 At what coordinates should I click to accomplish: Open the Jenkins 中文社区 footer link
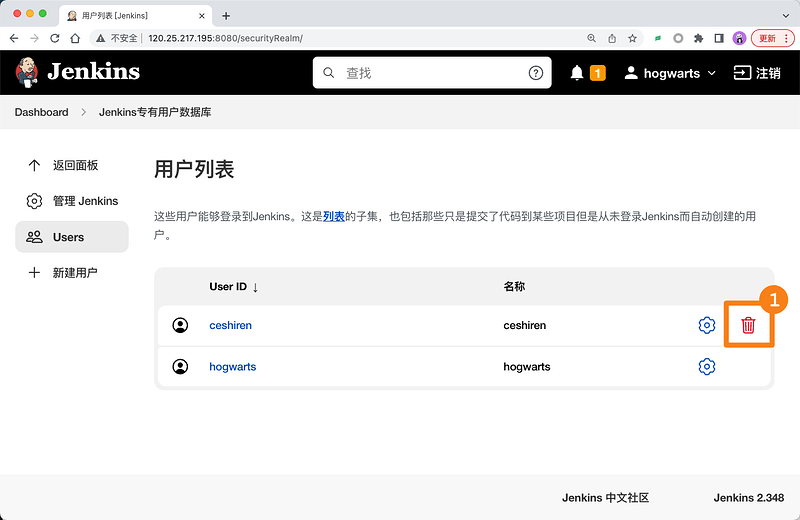point(605,498)
